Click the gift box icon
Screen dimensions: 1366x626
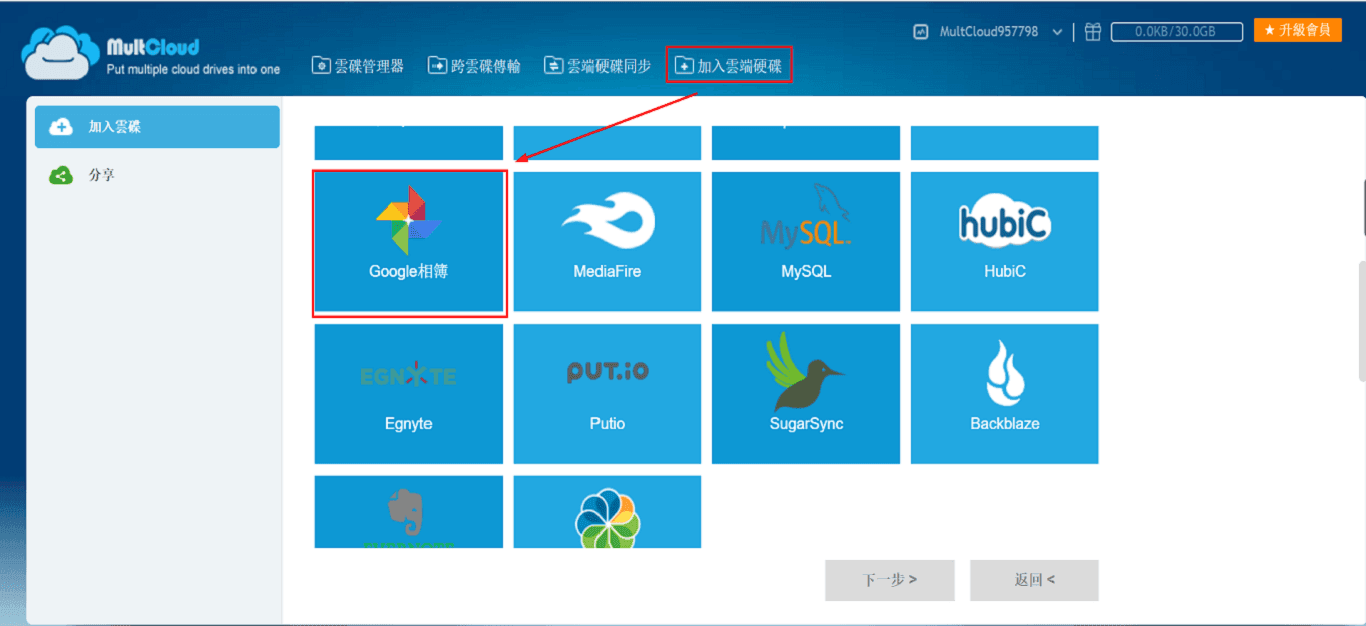pyautogui.click(x=1093, y=32)
